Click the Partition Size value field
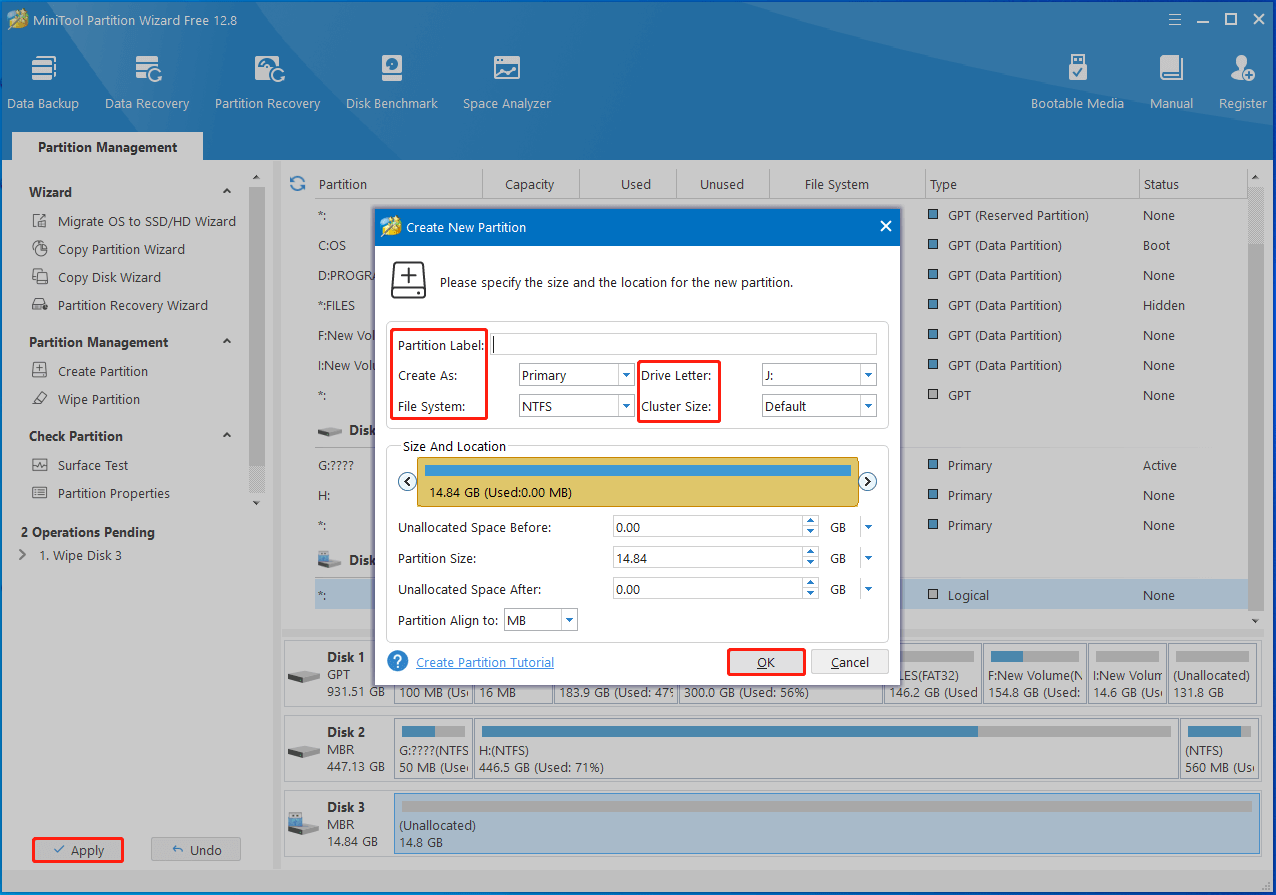Image resolution: width=1276 pixels, height=895 pixels. point(708,558)
